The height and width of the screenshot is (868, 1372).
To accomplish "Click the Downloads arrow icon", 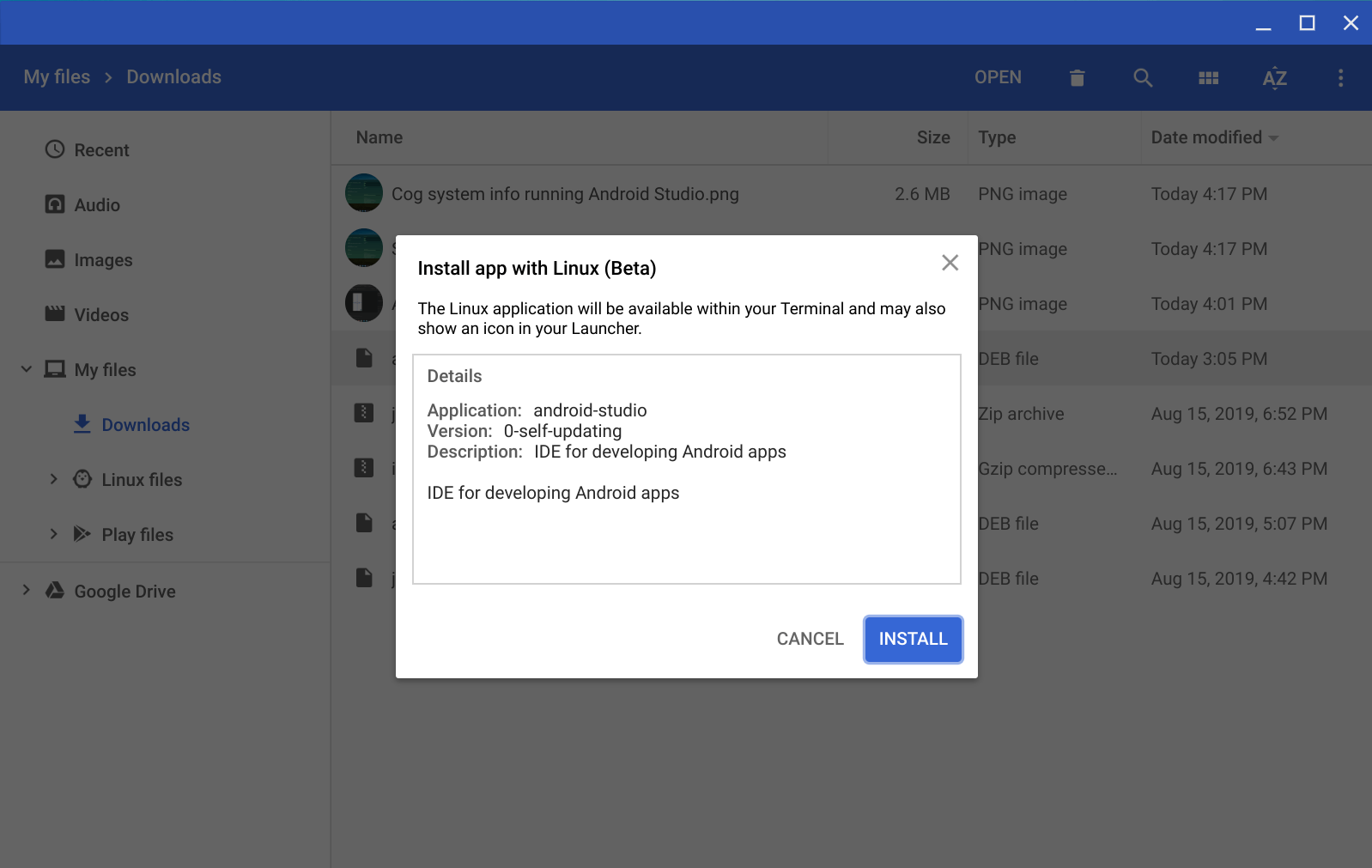I will pyautogui.click(x=82, y=424).
